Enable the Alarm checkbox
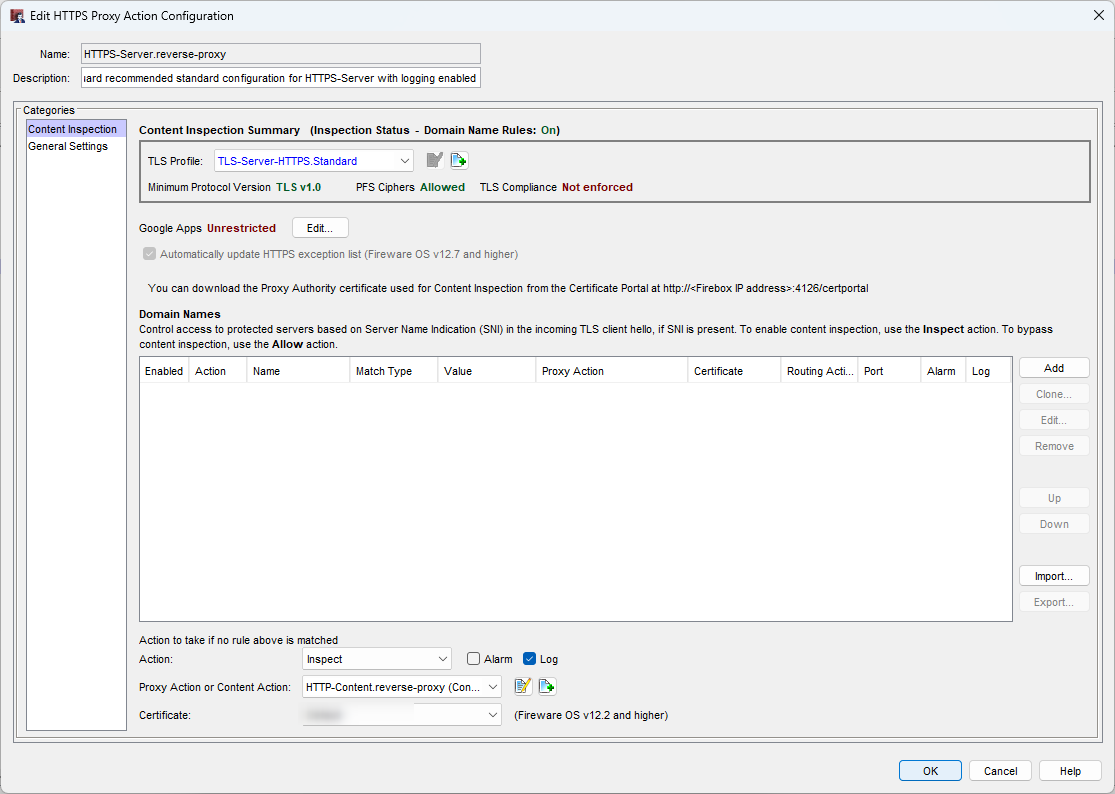 [474, 659]
